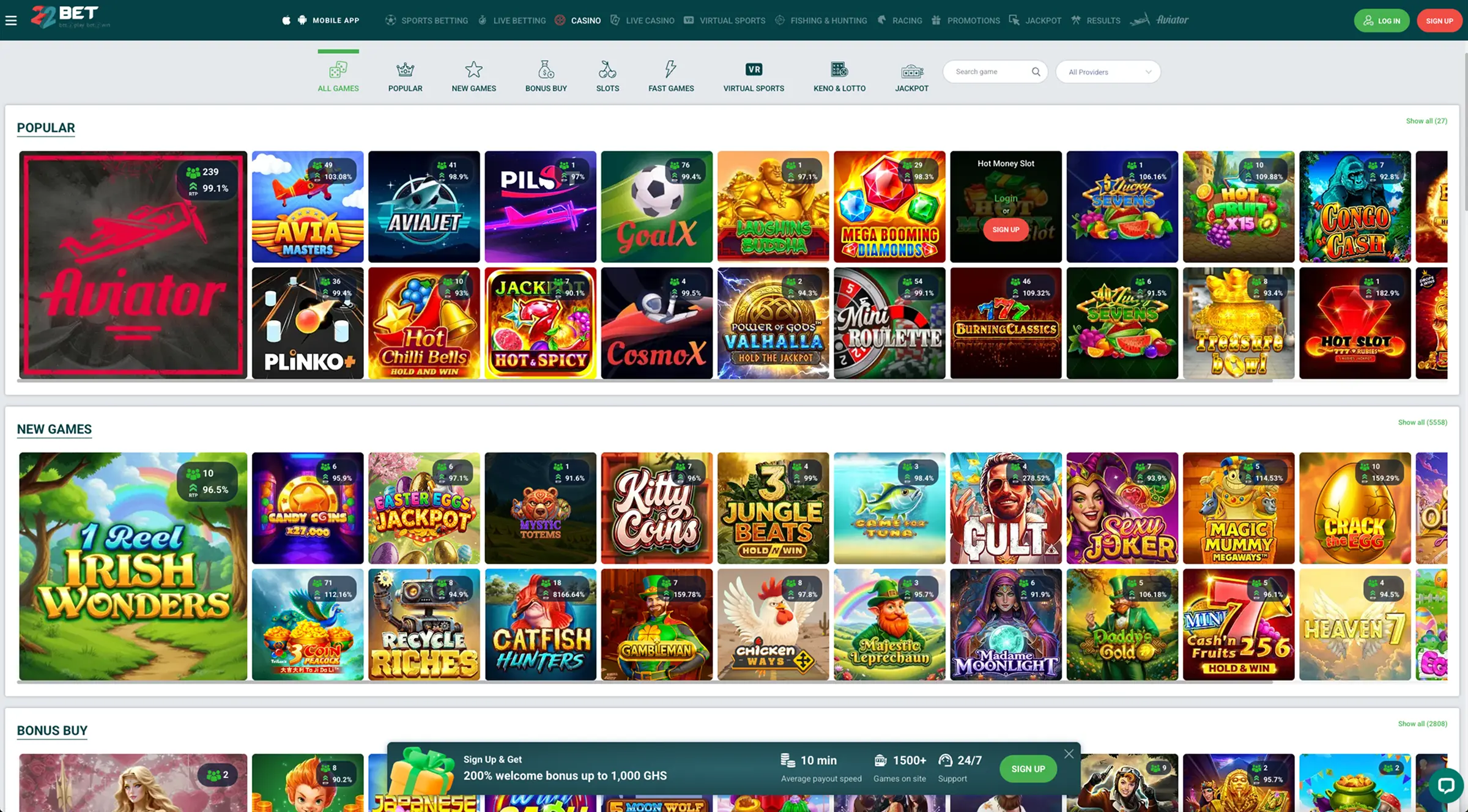1468x812 pixels.
Task: Open the Mini Roulette game tile
Action: (889, 323)
